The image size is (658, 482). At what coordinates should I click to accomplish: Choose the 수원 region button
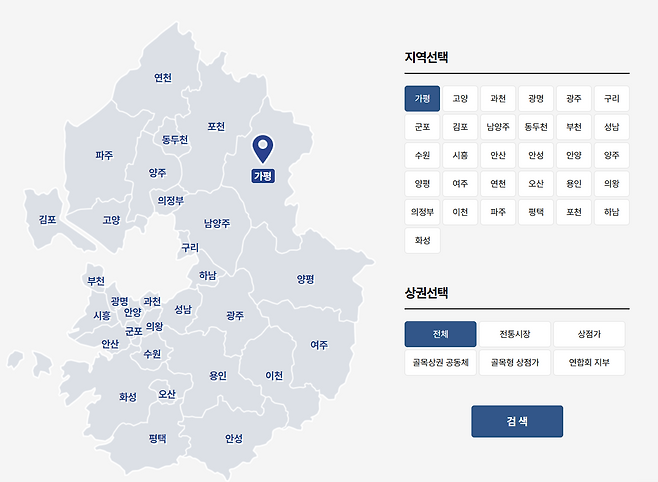pos(422,156)
